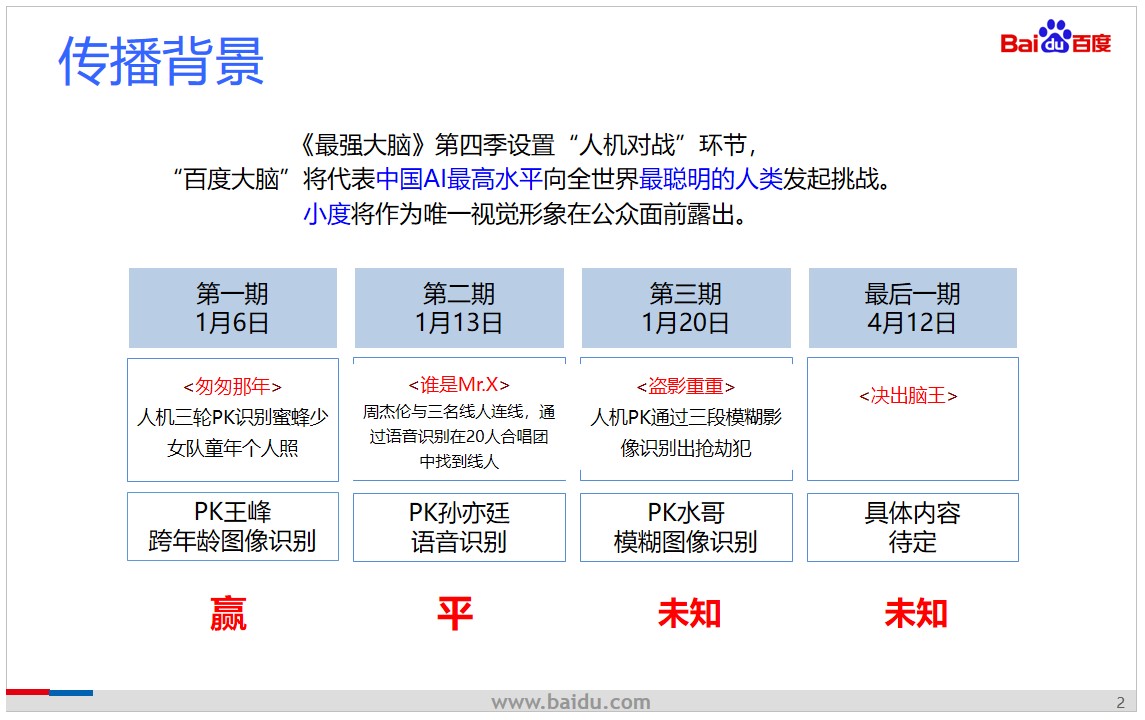Click the Baidu logo
This screenshot has width=1145, height=720.
[1055, 37]
